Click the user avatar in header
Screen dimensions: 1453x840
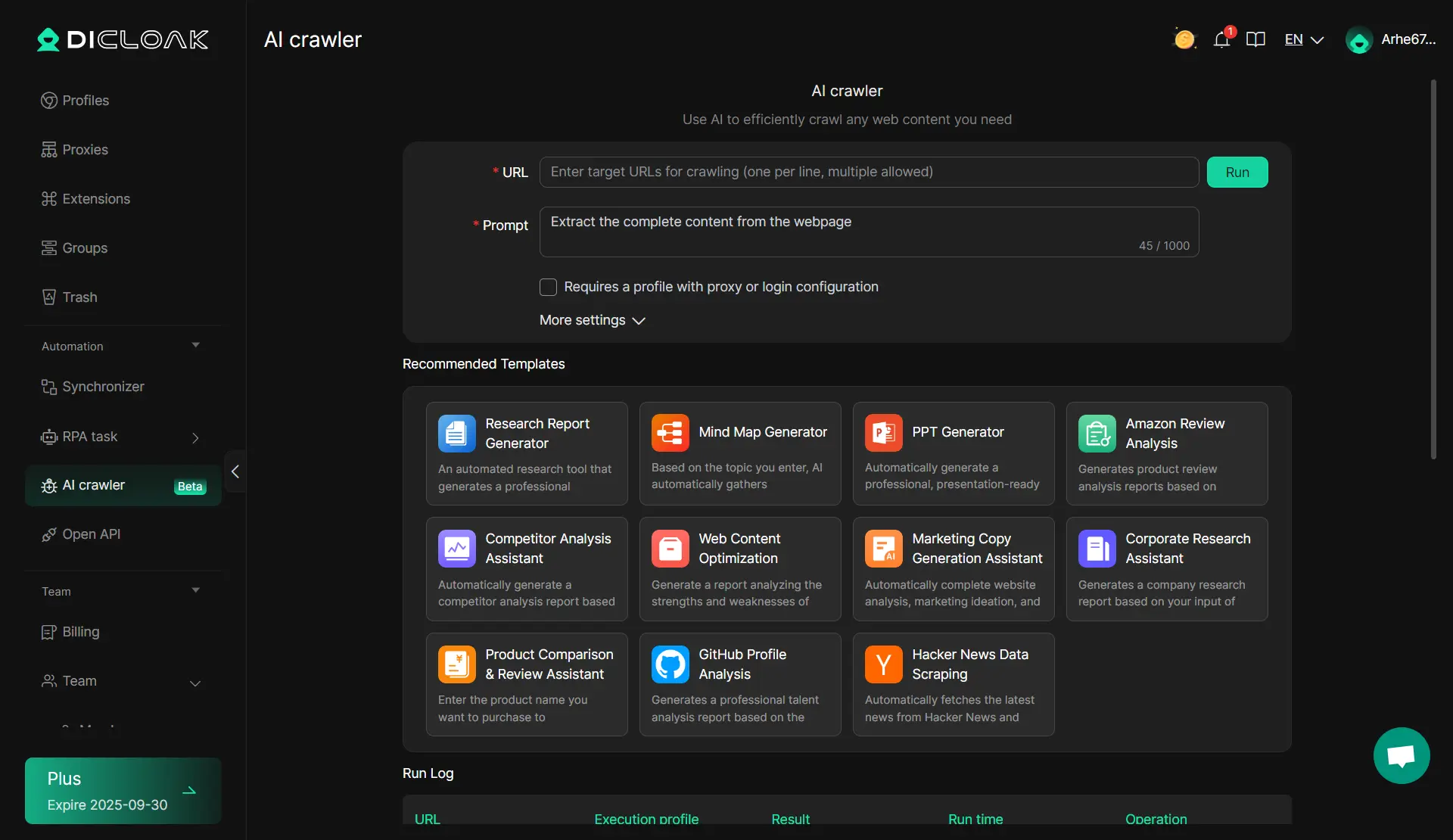click(1359, 40)
